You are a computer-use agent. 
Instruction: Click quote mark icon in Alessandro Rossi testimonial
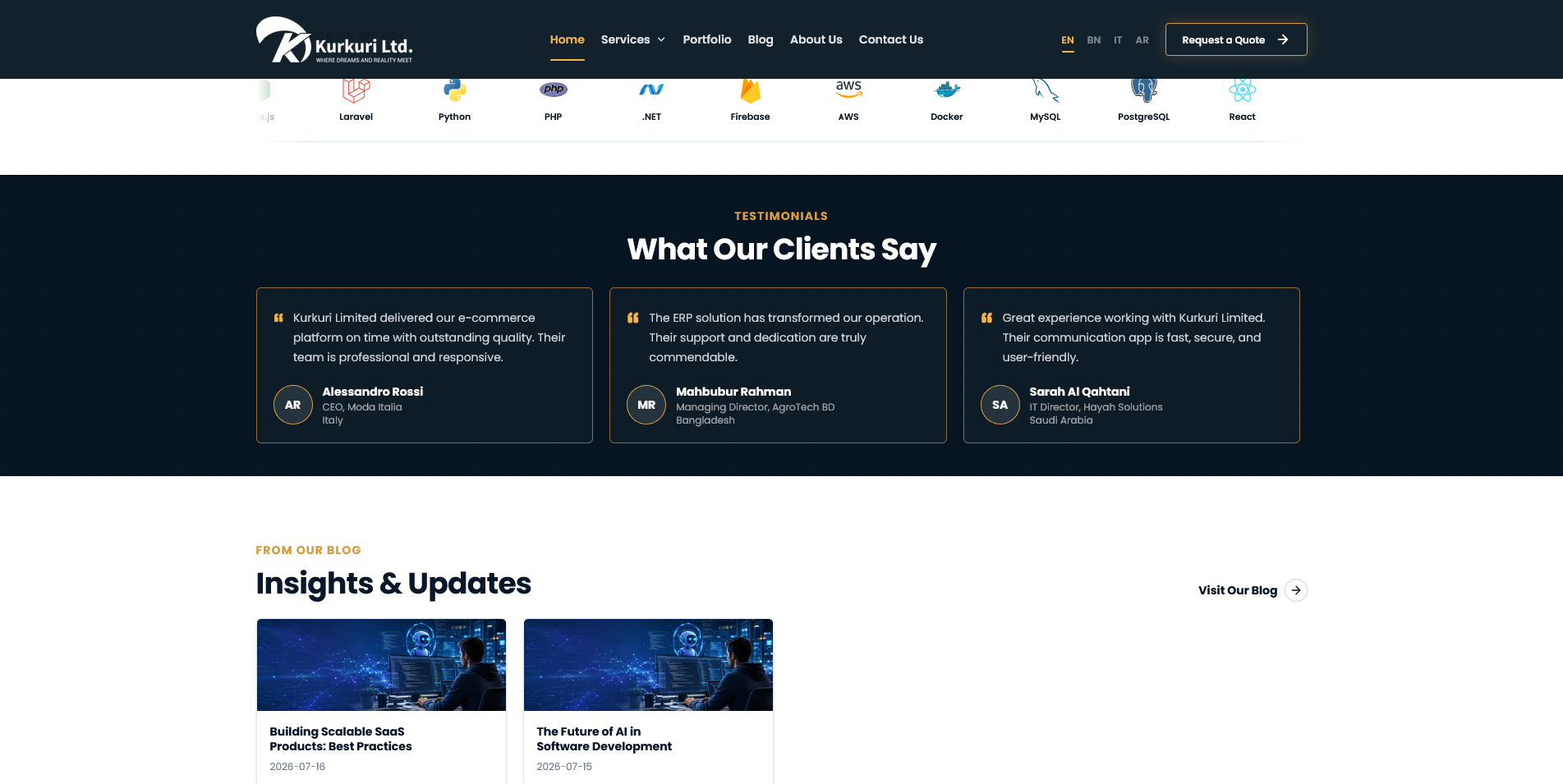click(278, 318)
